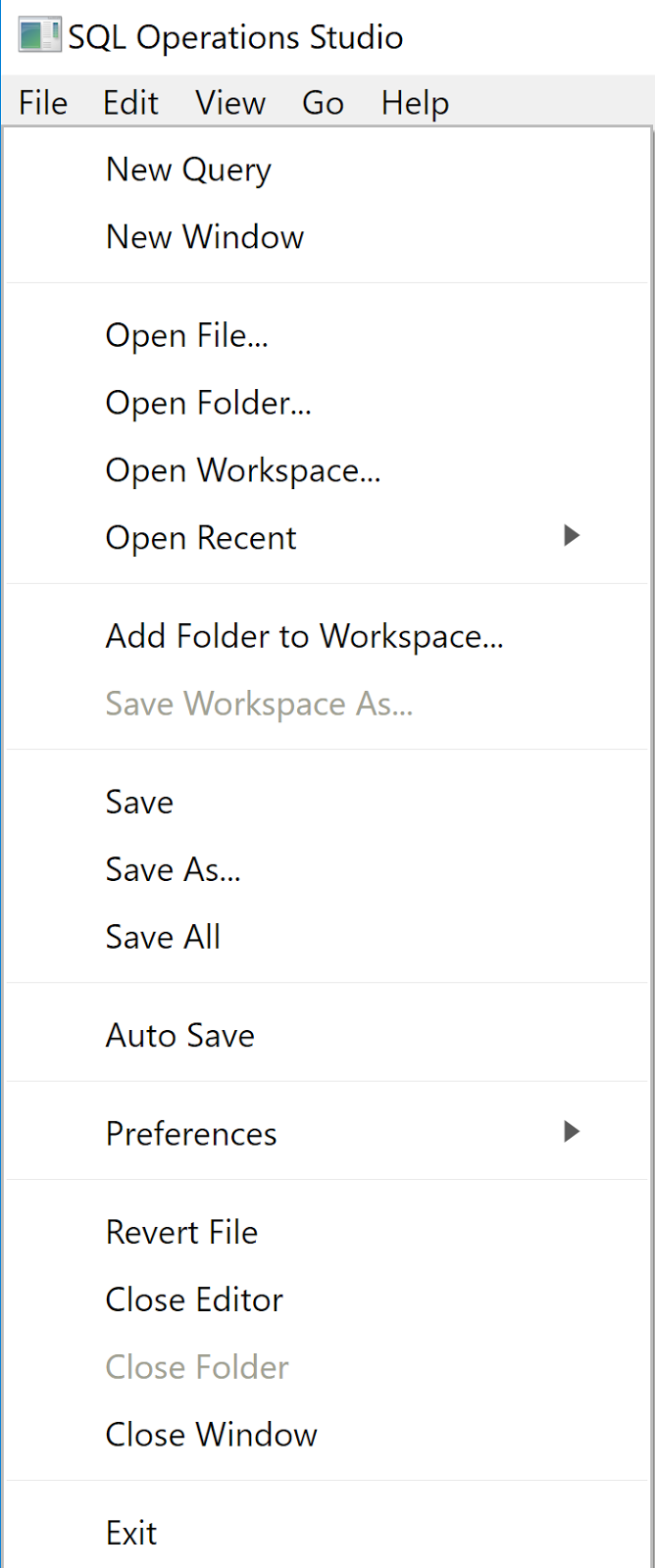Choose Save All from the menu
655x1568 pixels.
[163, 937]
